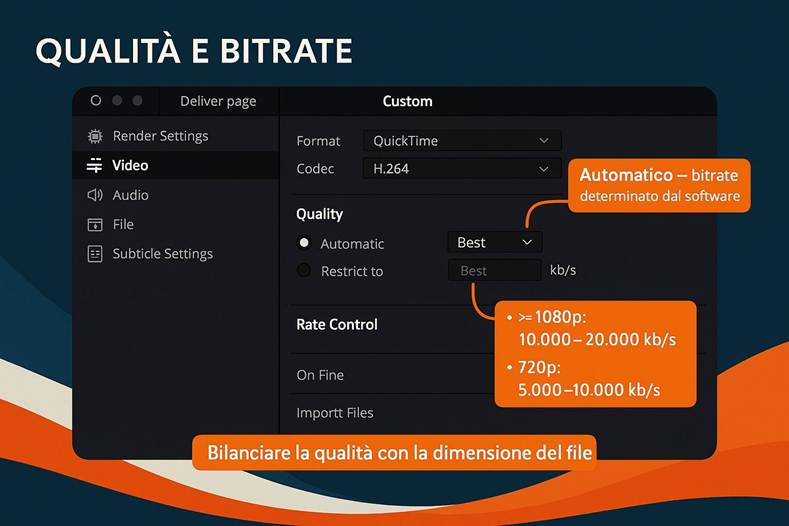Open the Codec H.264 dropdown
The image size is (789, 526).
click(x=462, y=169)
